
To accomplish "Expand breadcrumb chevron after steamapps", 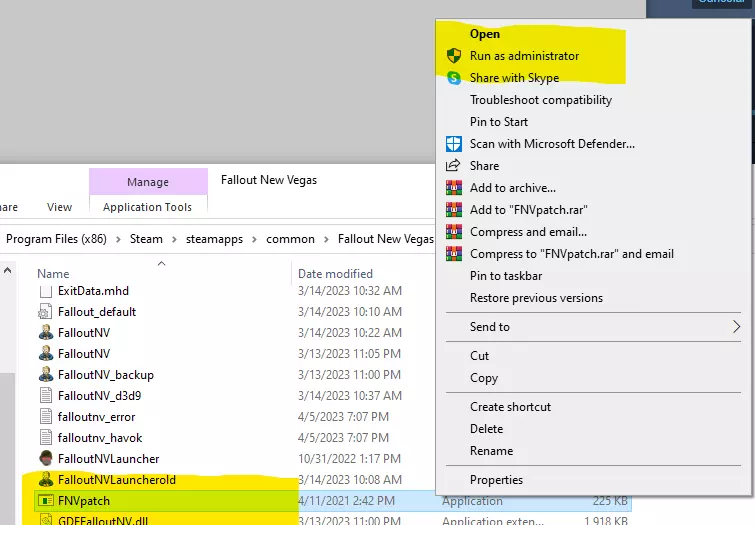I will (x=255, y=239).
